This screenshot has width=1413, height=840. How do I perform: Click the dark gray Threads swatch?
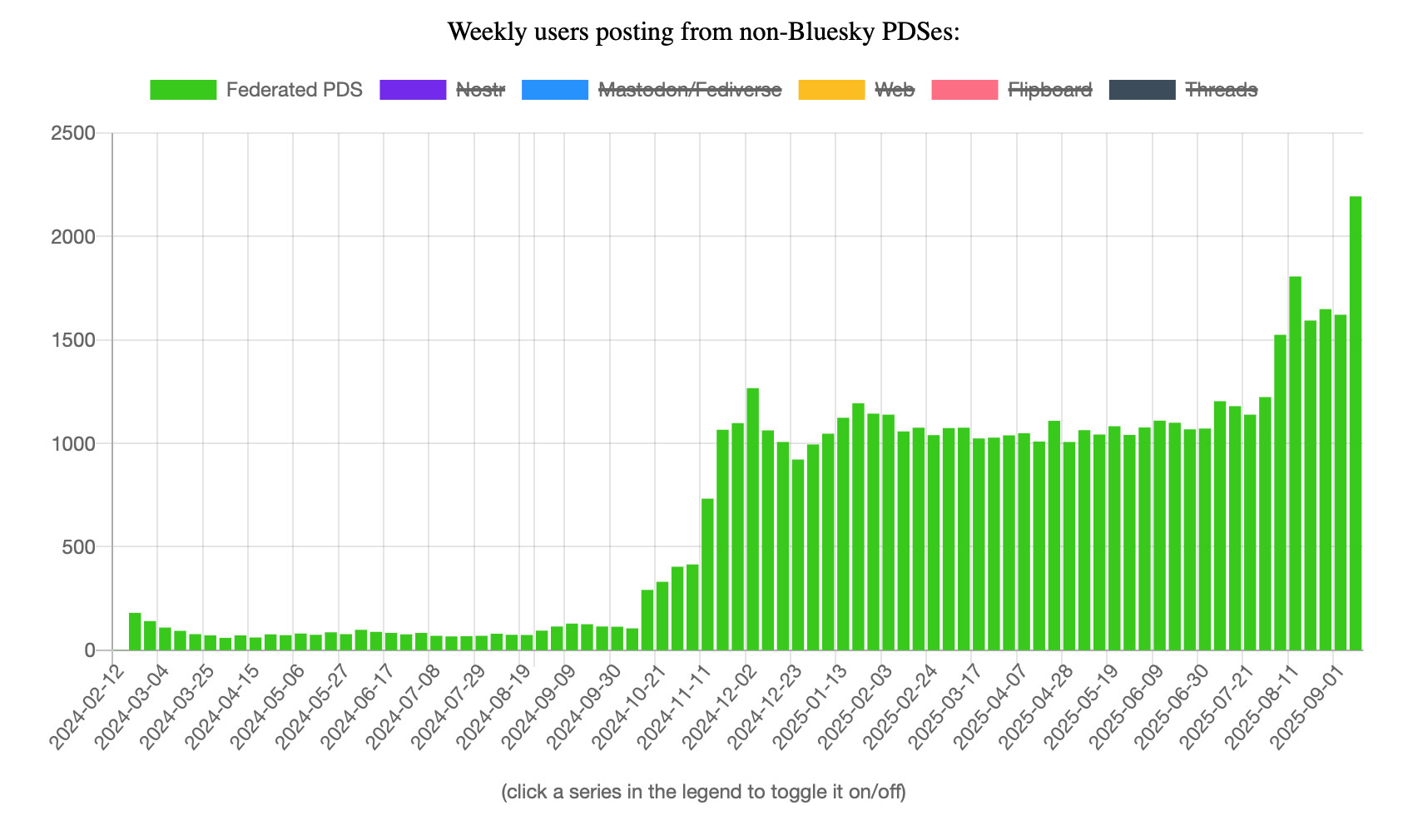click(x=1142, y=90)
